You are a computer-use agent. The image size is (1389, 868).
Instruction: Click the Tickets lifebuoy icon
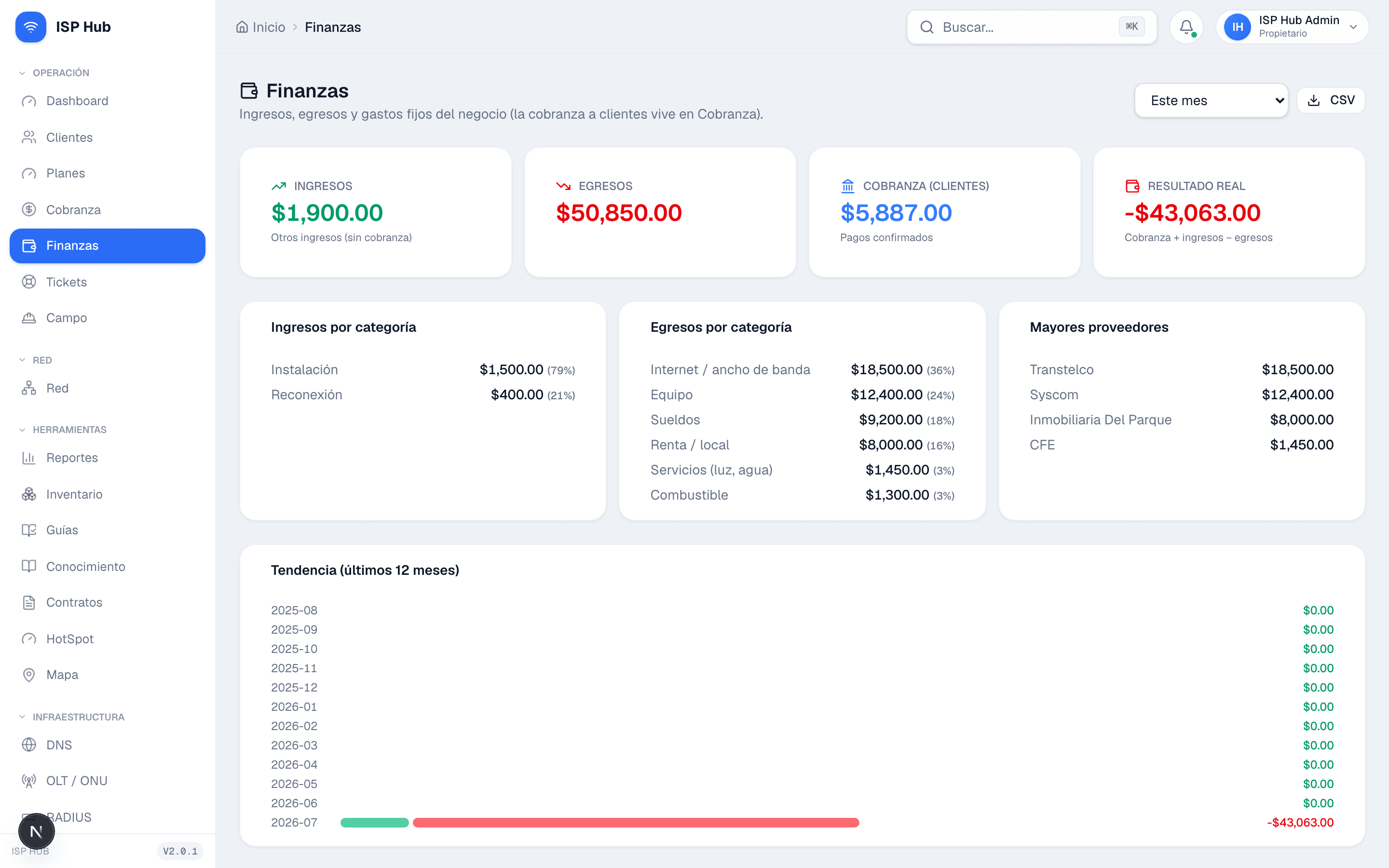[x=29, y=282]
